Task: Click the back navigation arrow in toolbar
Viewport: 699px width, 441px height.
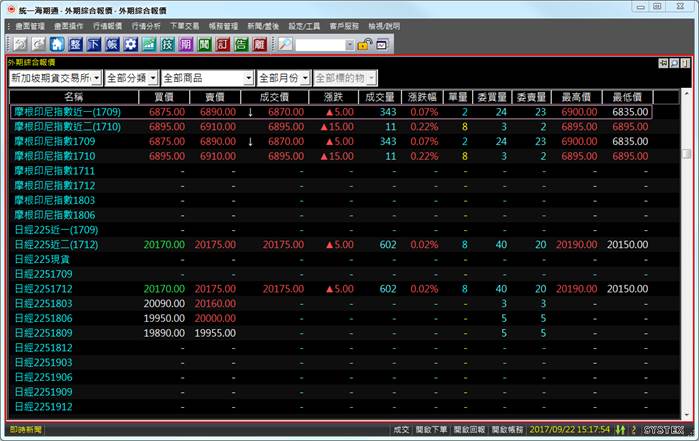Action: pos(21,44)
